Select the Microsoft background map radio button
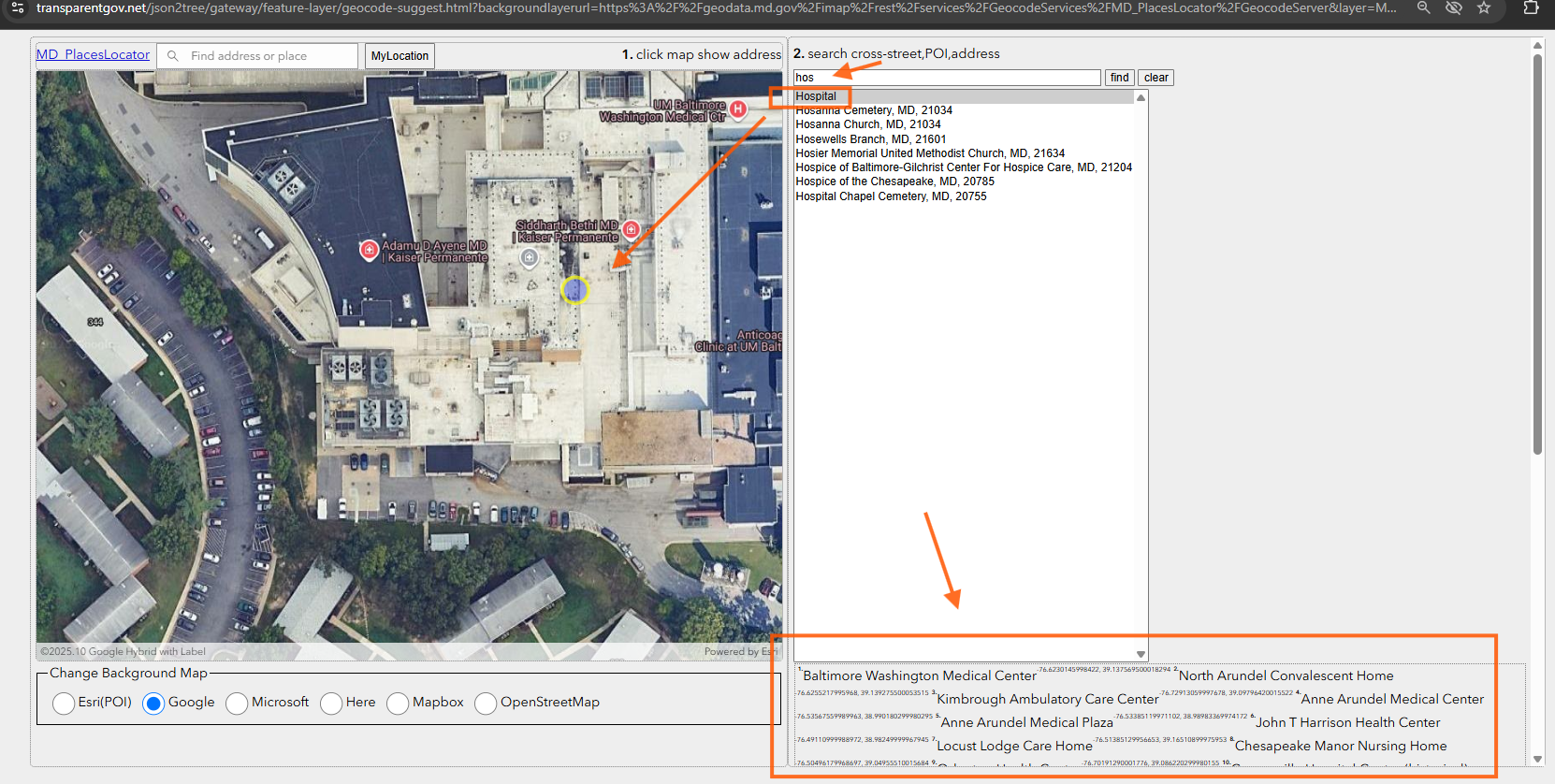 237,703
